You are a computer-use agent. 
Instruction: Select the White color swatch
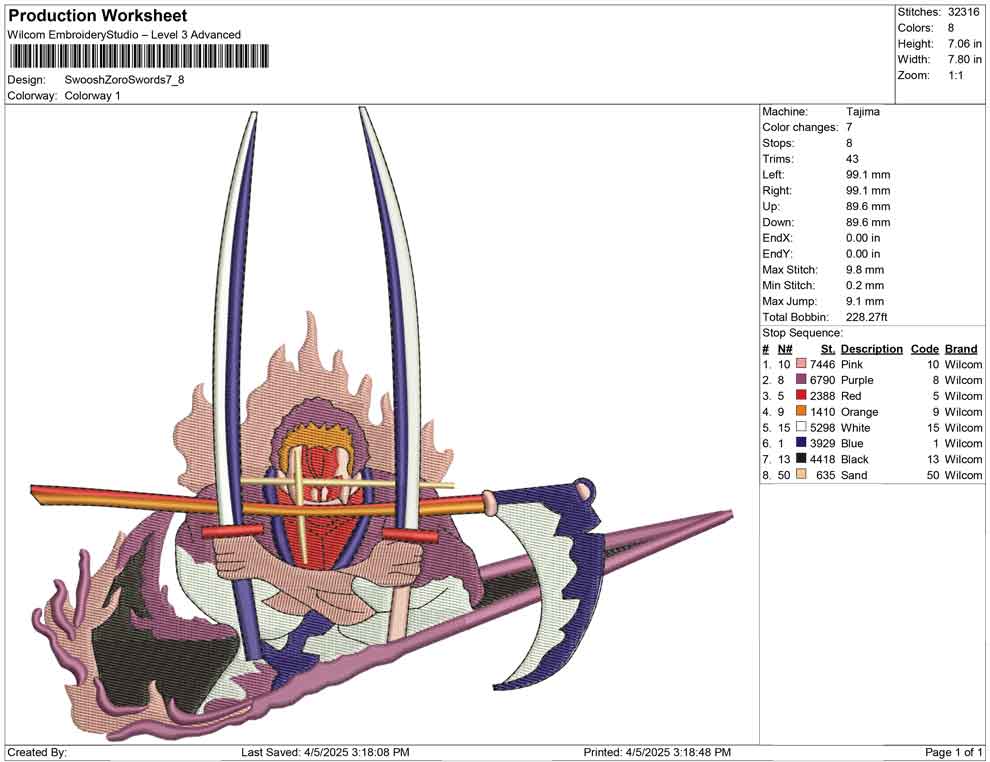801,427
